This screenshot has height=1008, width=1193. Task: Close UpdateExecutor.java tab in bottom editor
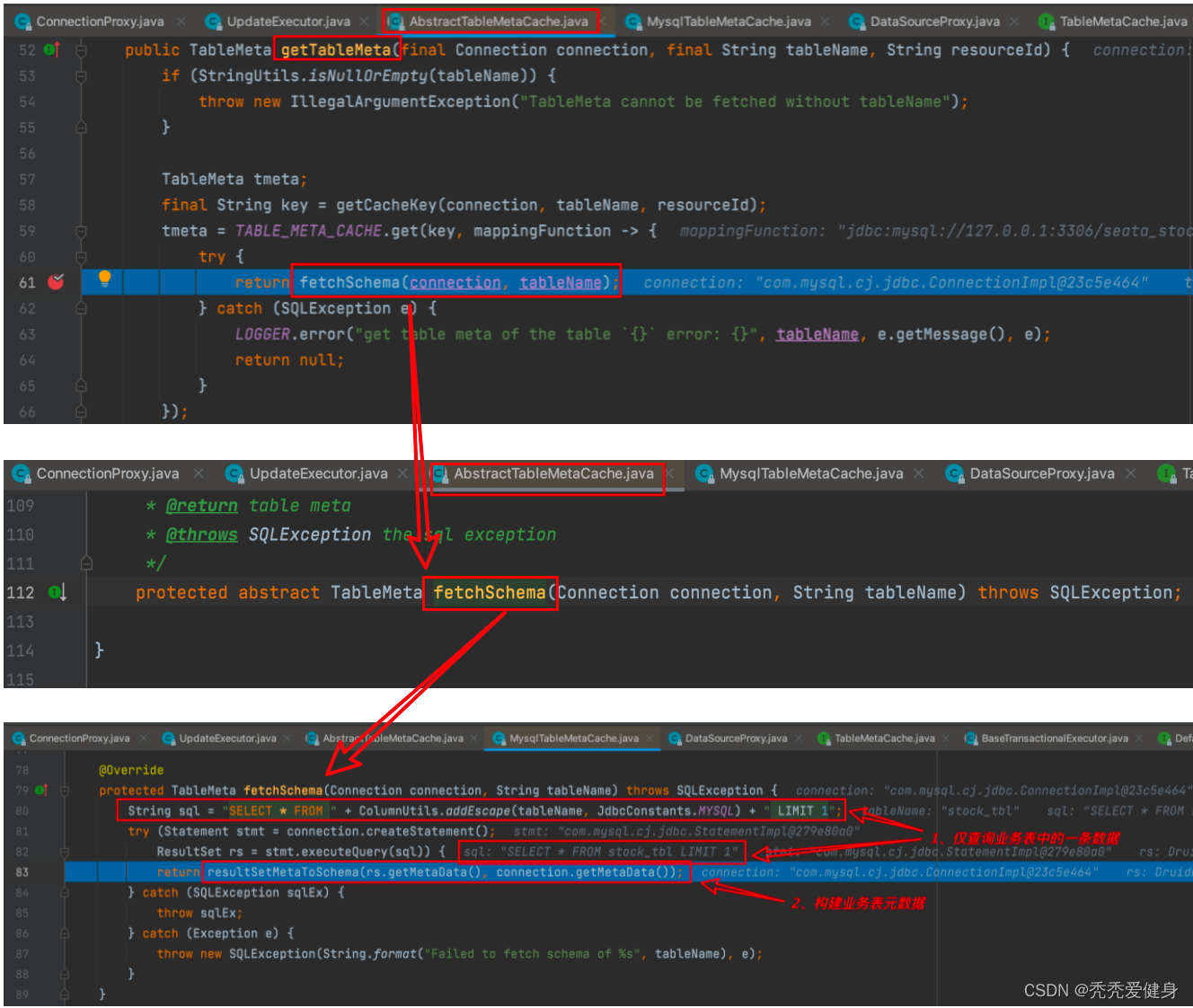click(287, 738)
